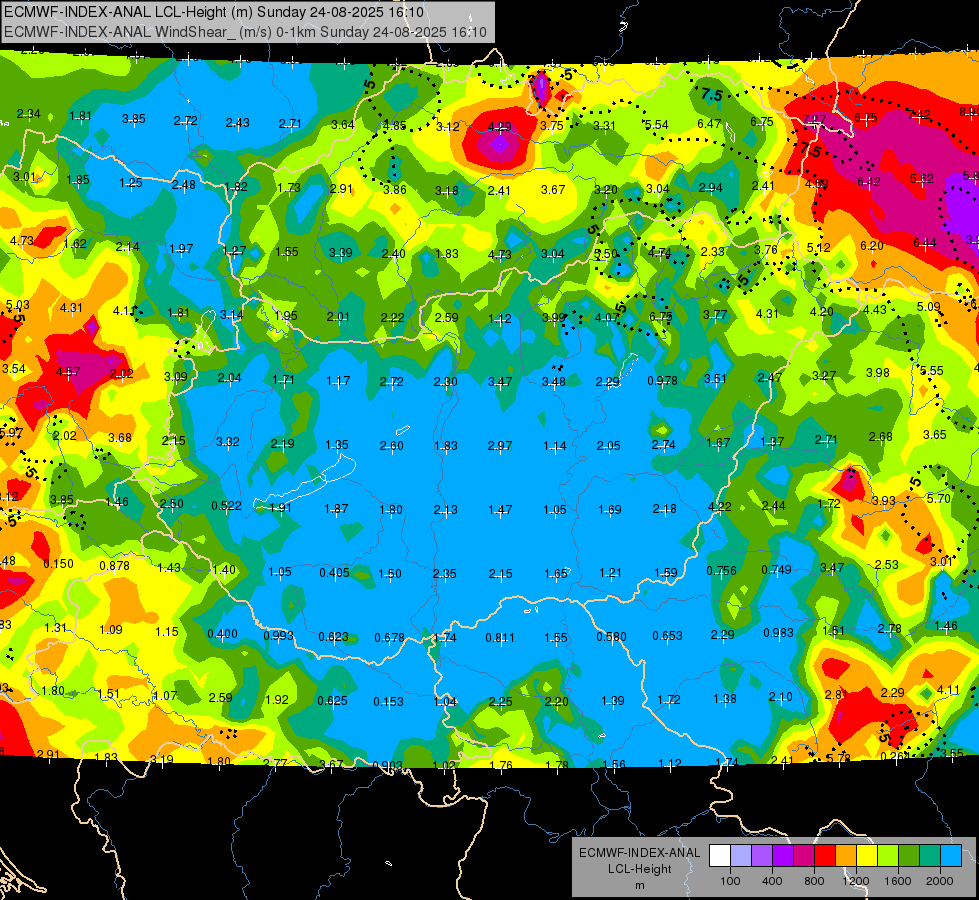This screenshot has width=979, height=900.
Task: Select the white swatch in the LCL-Height legend
Action: [720, 855]
